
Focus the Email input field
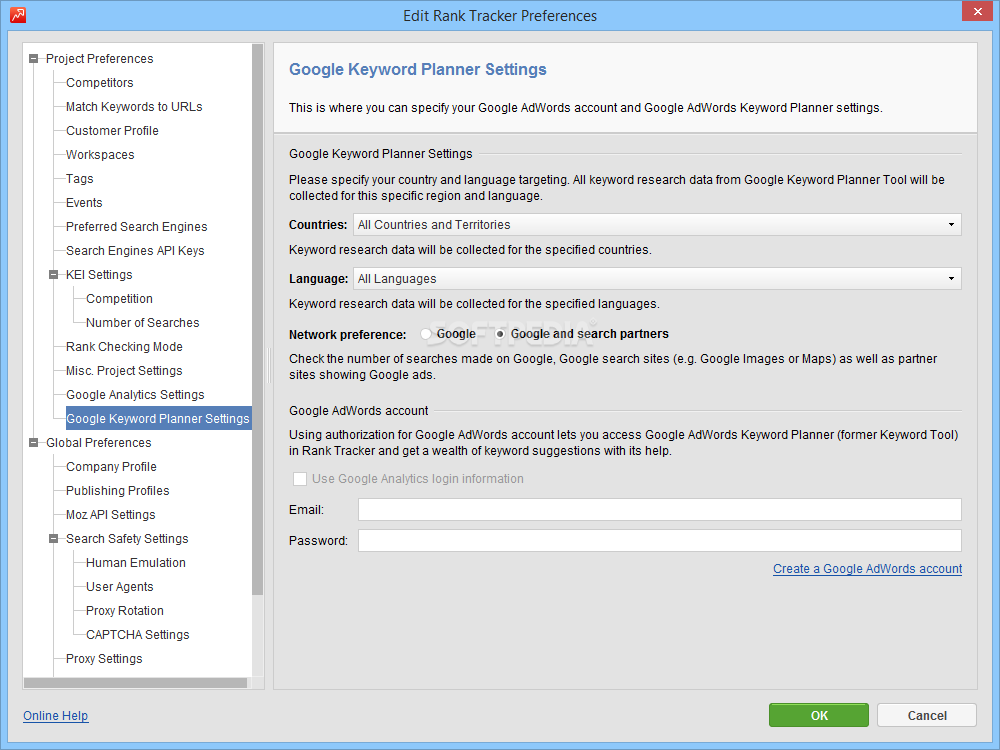coord(659,510)
